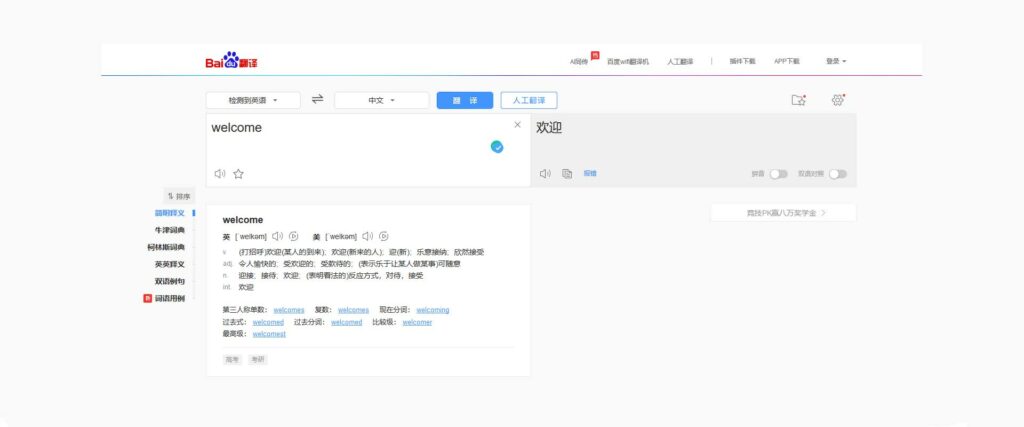Open the 中文 target language dropdown
1024x427 pixels.
tap(381, 100)
